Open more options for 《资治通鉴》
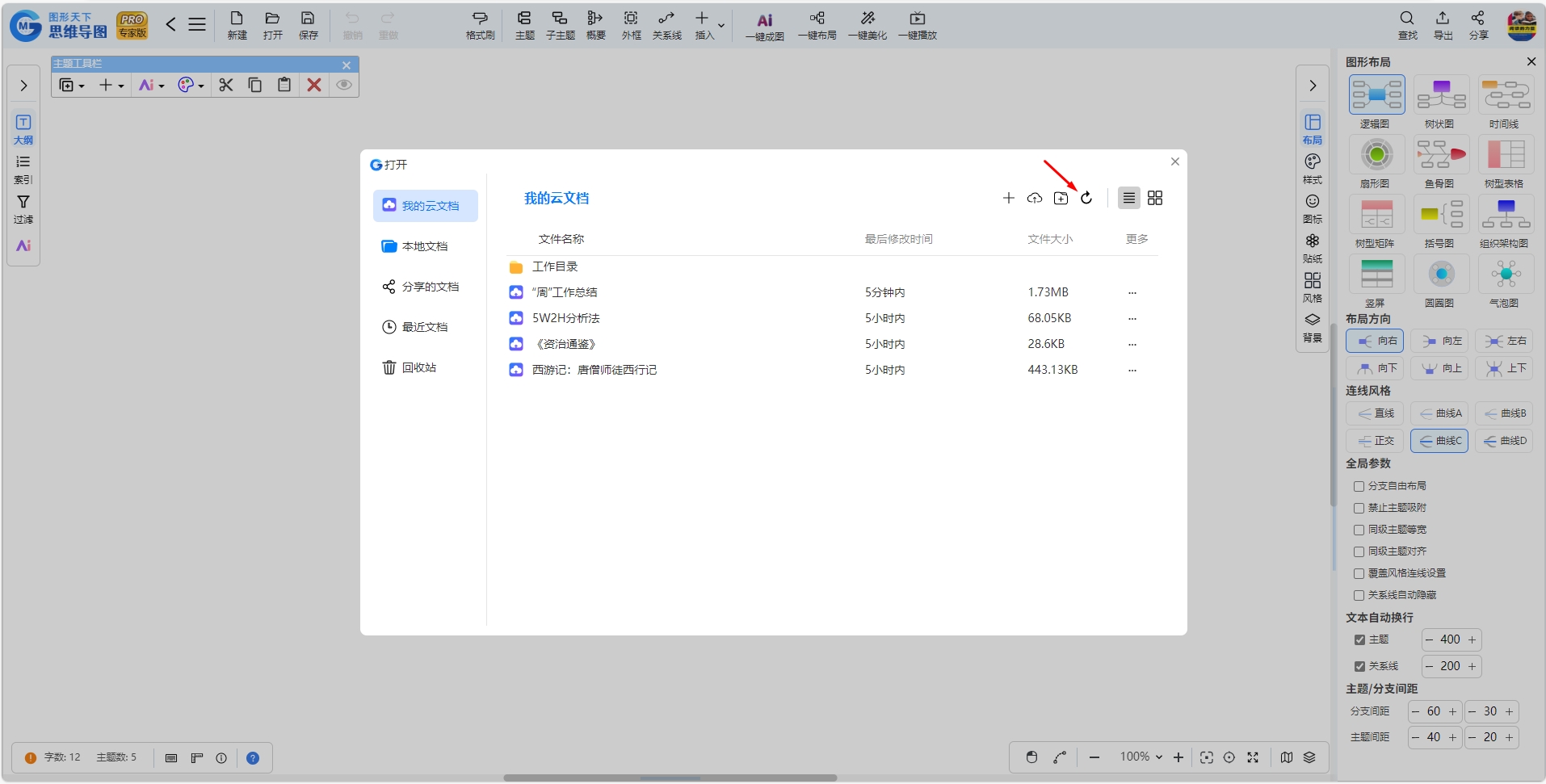 point(1132,344)
